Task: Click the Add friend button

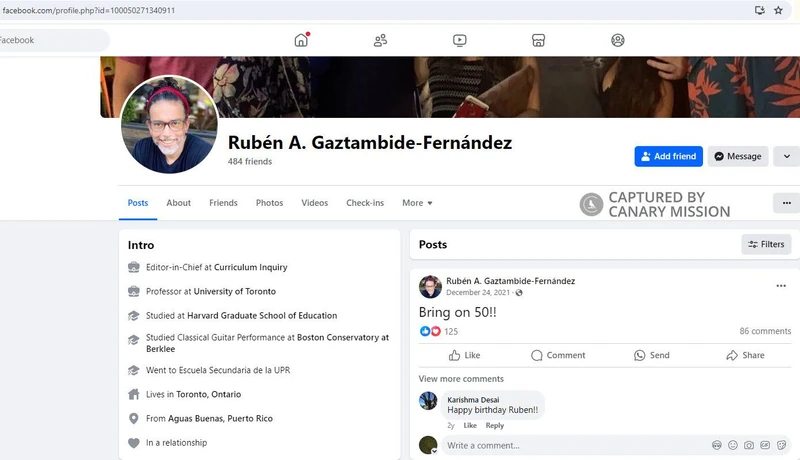Action: click(668, 156)
